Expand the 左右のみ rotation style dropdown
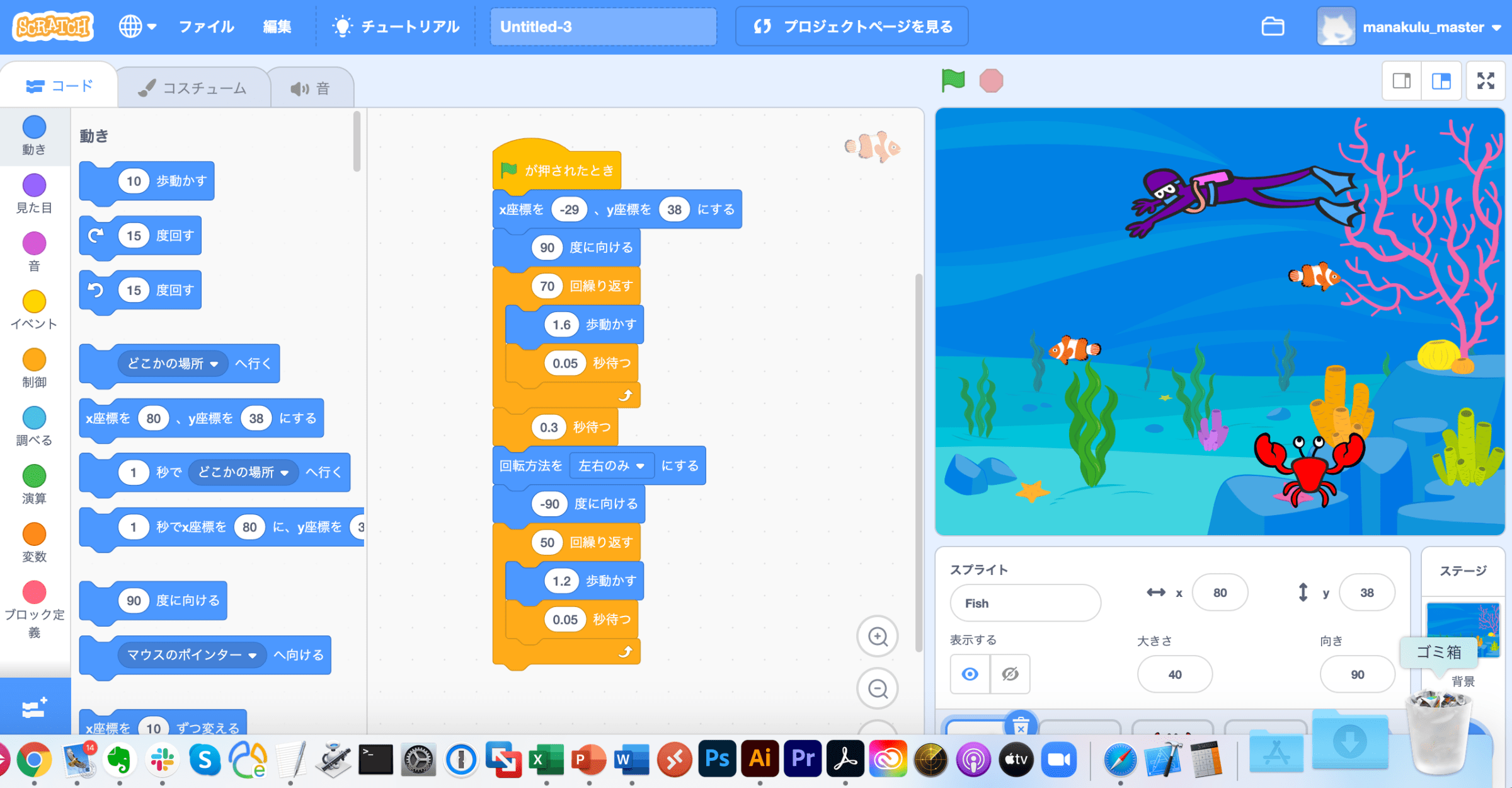 point(611,466)
